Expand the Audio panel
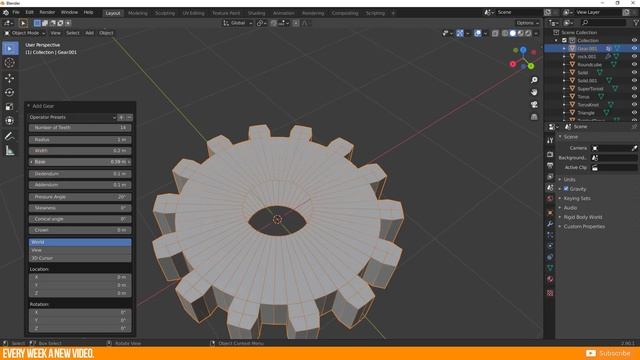The image size is (640, 360). point(570,208)
